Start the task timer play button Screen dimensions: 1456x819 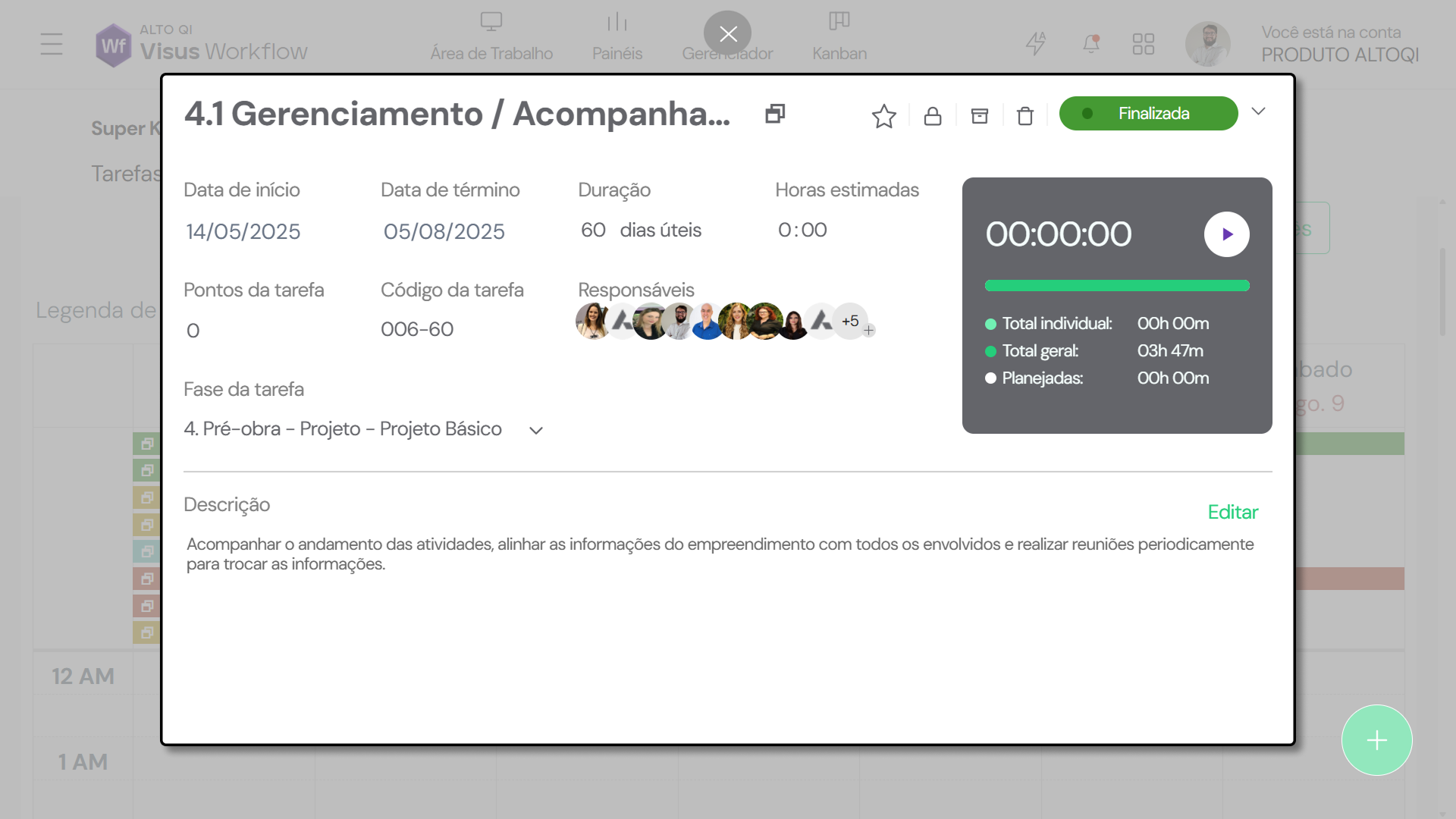1226,234
